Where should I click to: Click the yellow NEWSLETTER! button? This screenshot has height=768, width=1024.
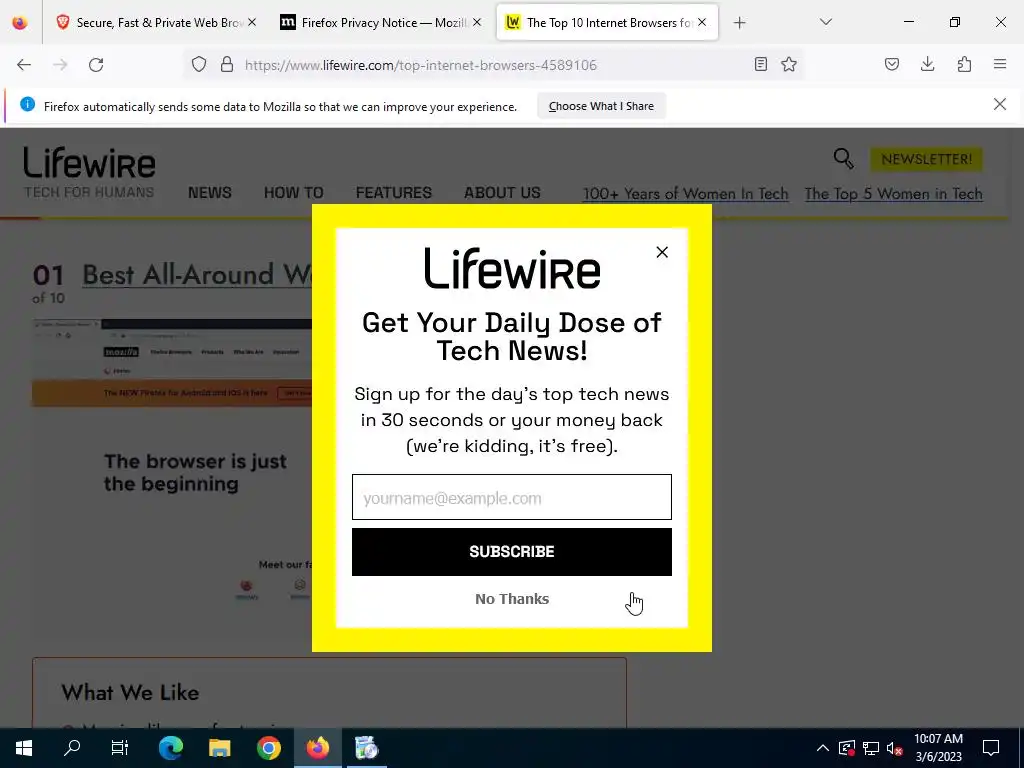click(x=926, y=159)
